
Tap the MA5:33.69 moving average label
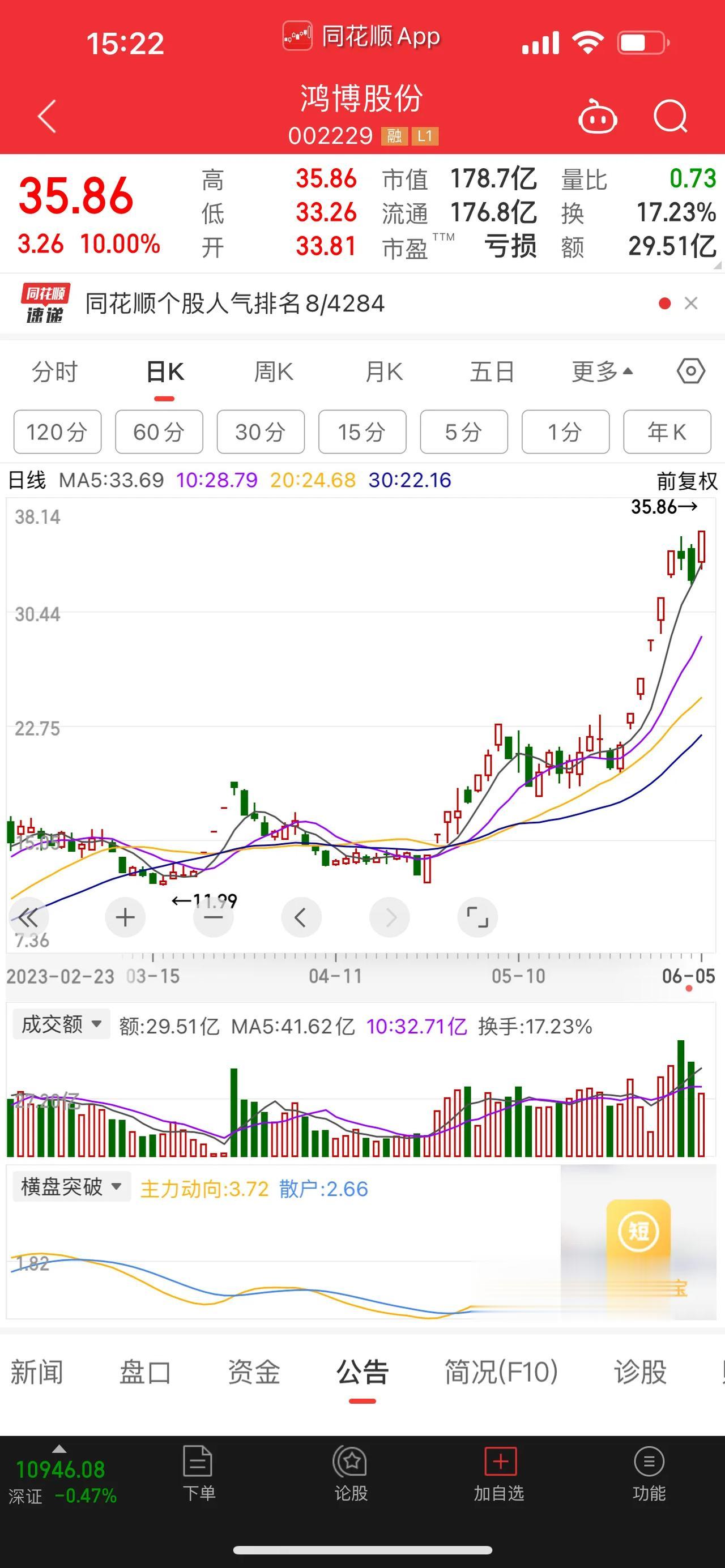point(112,480)
